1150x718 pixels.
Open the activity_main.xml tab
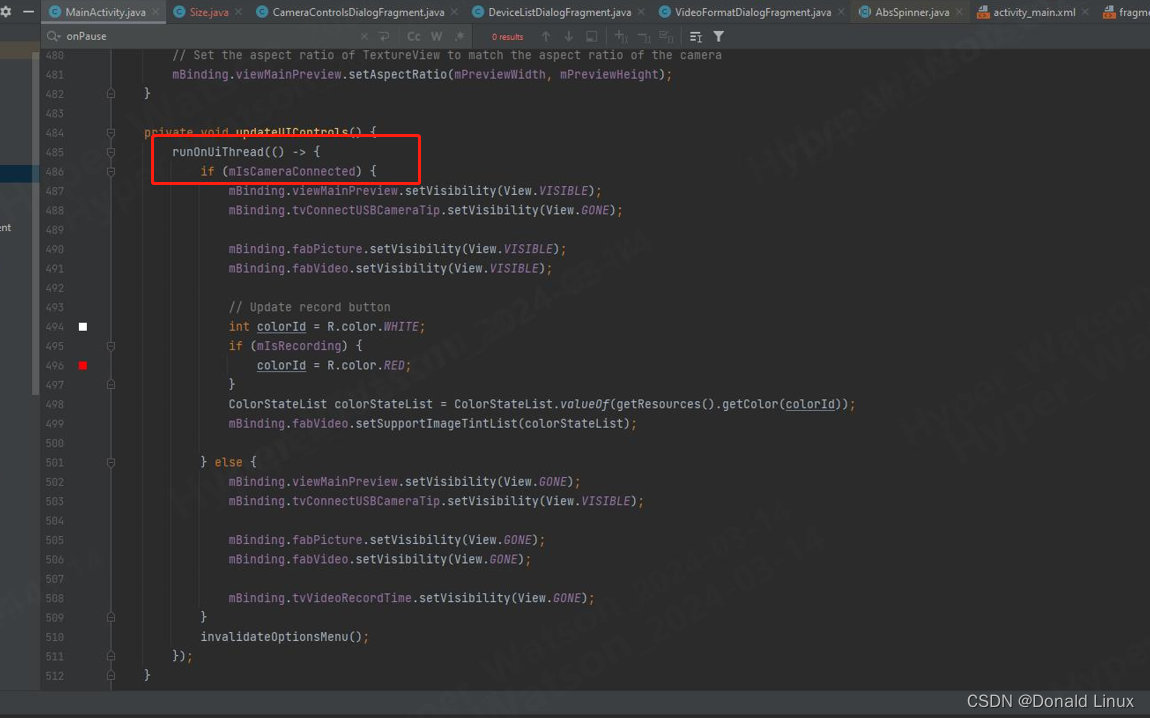(x=1034, y=12)
